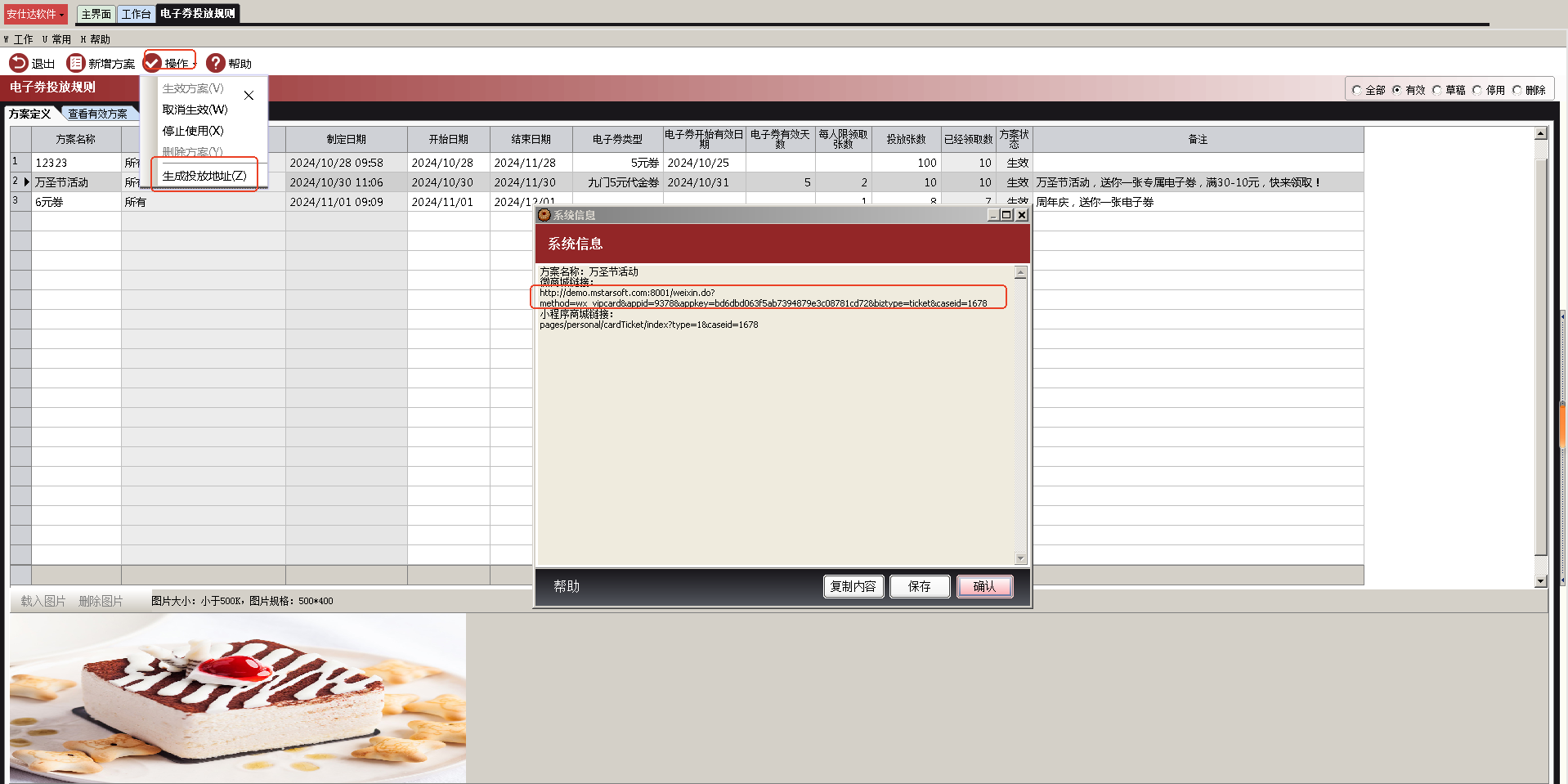Select the 草稿 radio filter
The width and height of the screenshot is (1568, 784).
click(1437, 90)
